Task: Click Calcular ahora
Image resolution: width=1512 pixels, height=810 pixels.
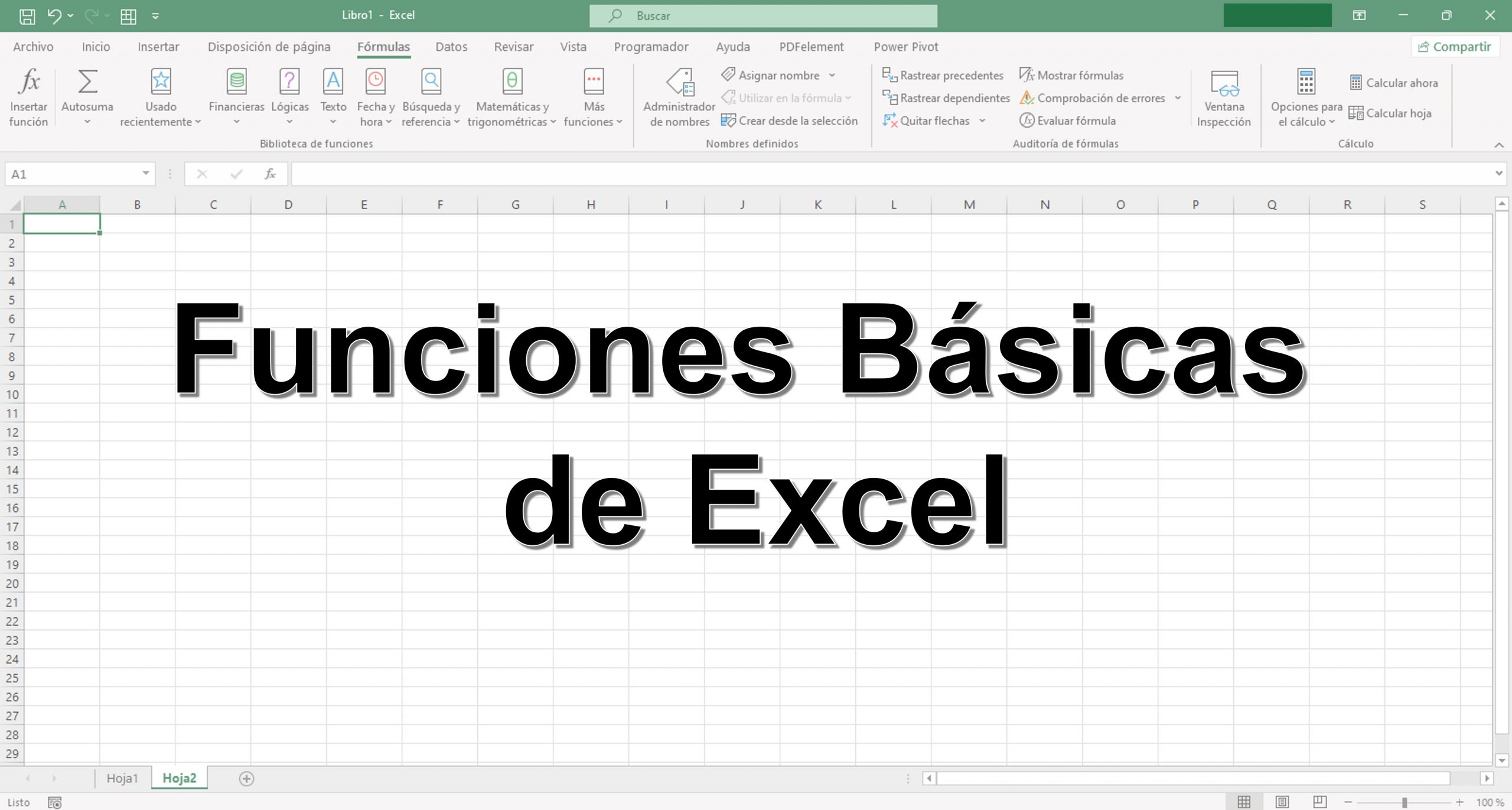Action: pos(1394,83)
